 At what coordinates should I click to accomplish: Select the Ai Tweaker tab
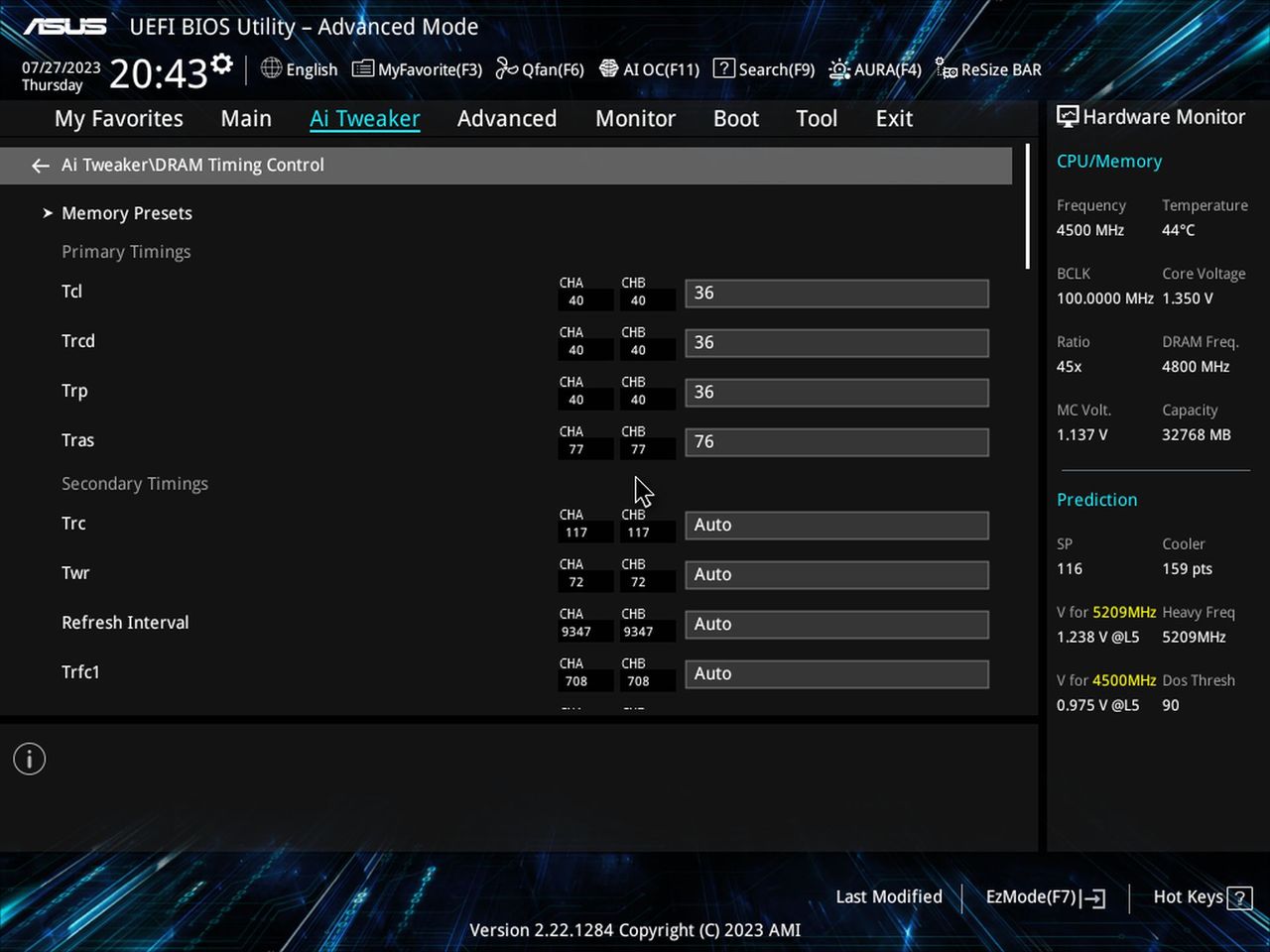[365, 119]
